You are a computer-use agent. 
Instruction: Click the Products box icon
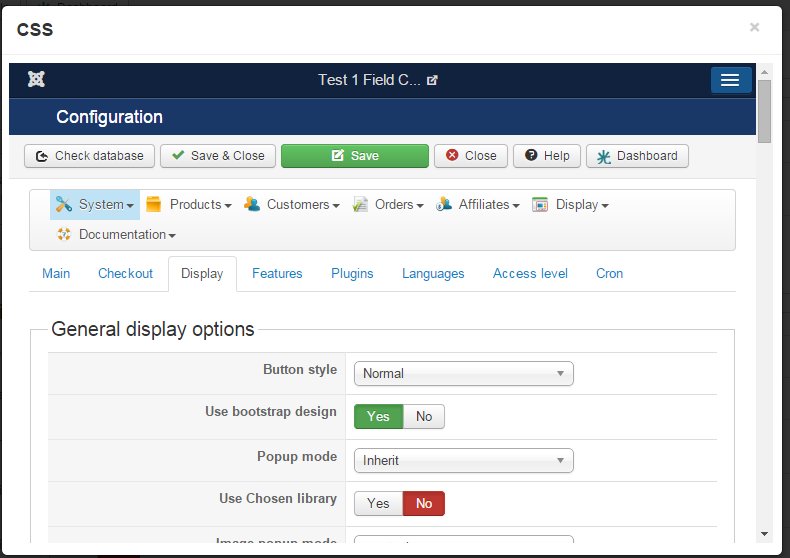(153, 204)
